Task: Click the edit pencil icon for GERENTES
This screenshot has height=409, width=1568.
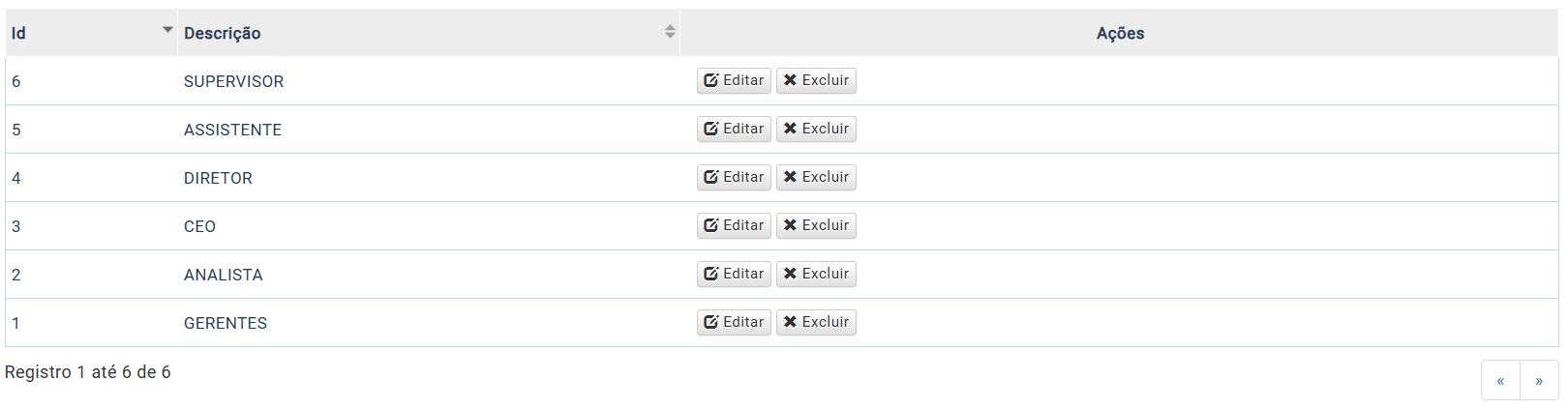Action: (711, 322)
